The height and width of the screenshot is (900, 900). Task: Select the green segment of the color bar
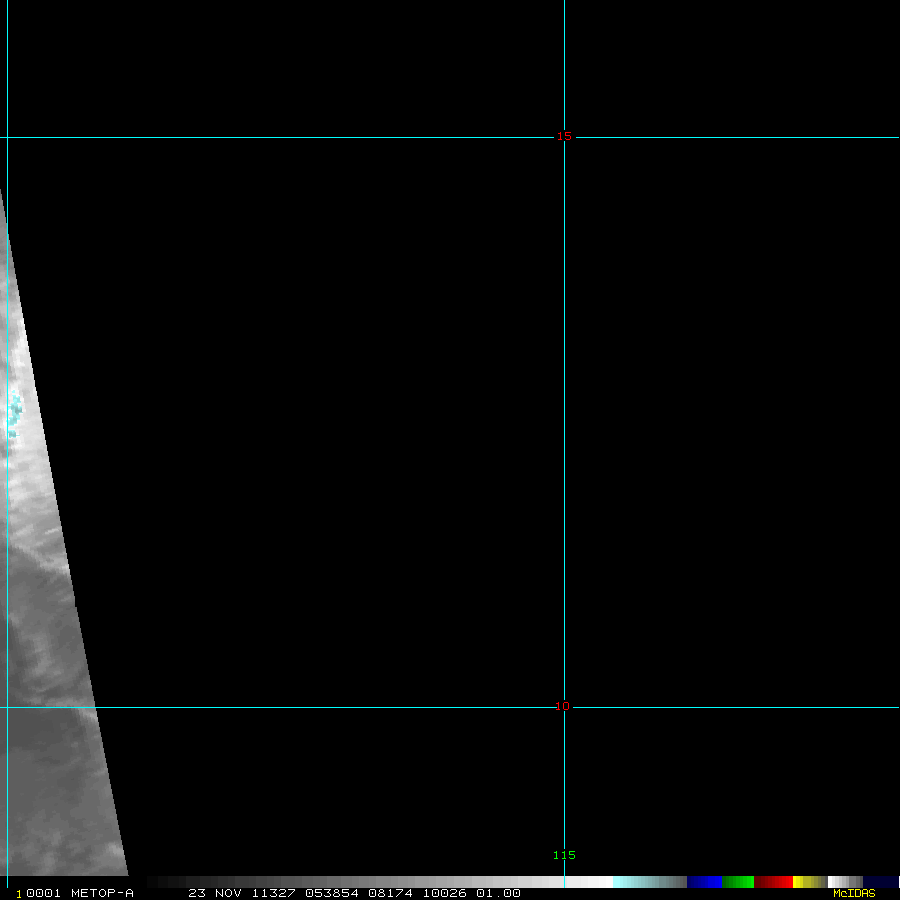pyautogui.click(x=738, y=882)
